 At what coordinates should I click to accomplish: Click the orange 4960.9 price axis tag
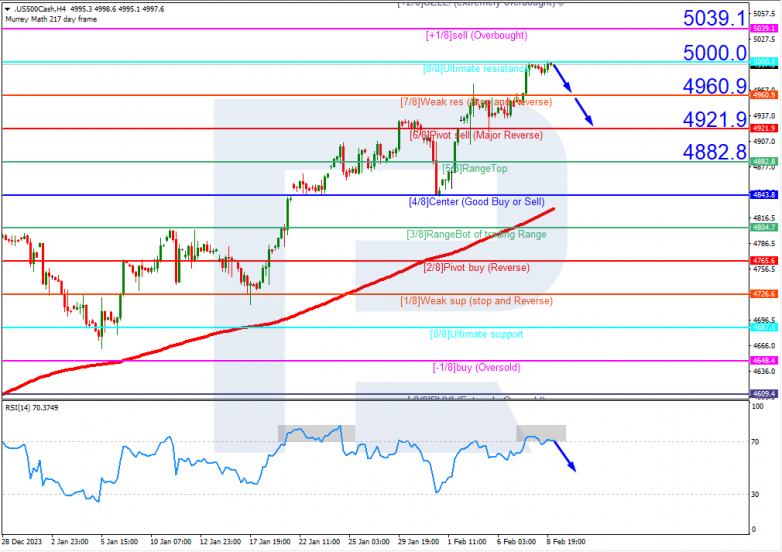click(764, 95)
